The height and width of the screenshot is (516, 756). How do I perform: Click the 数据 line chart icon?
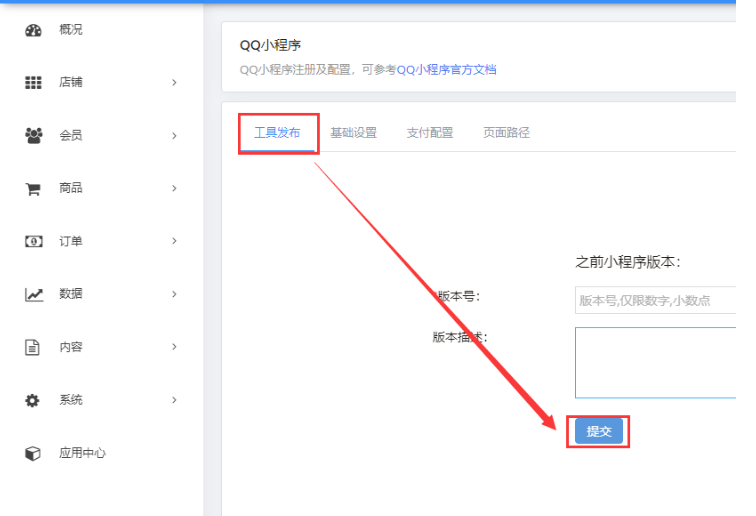pyautogui.click(x=34, y=294)
